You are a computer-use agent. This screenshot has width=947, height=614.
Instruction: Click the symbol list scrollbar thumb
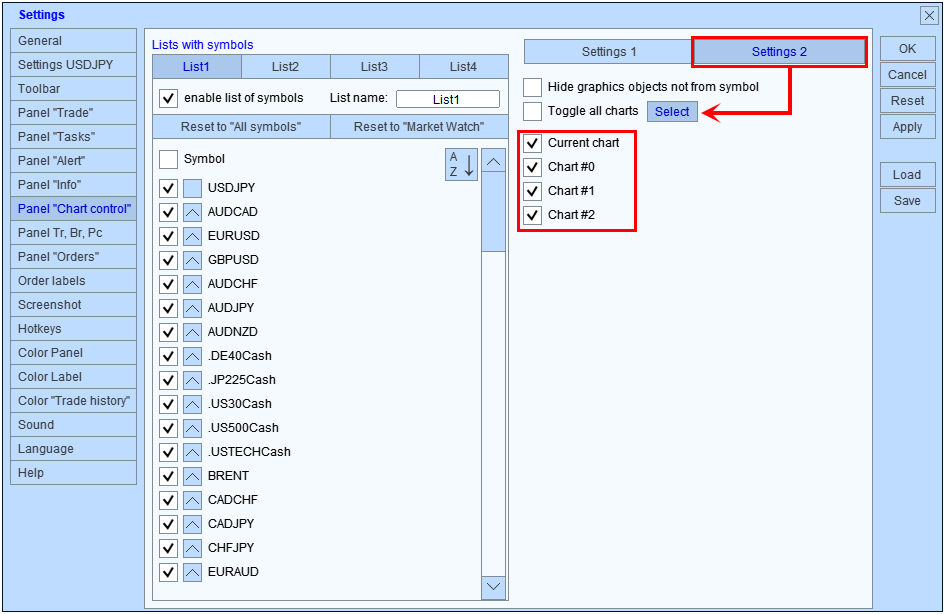493,211
